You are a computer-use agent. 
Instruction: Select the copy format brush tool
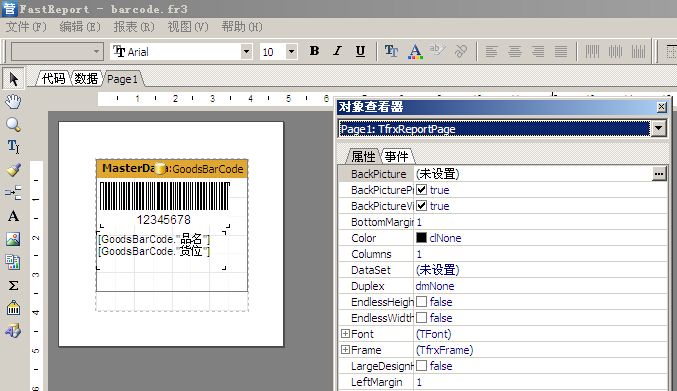(x=13, y=170)
